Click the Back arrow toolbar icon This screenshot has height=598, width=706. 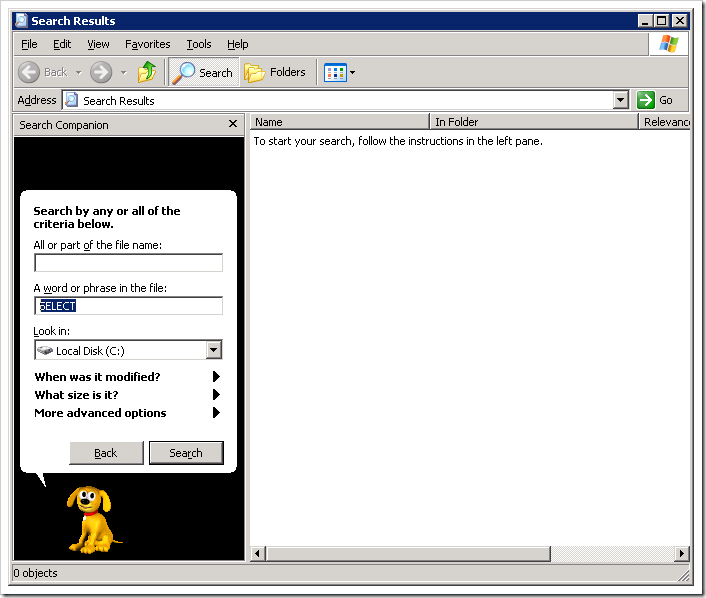pos(29,72)
